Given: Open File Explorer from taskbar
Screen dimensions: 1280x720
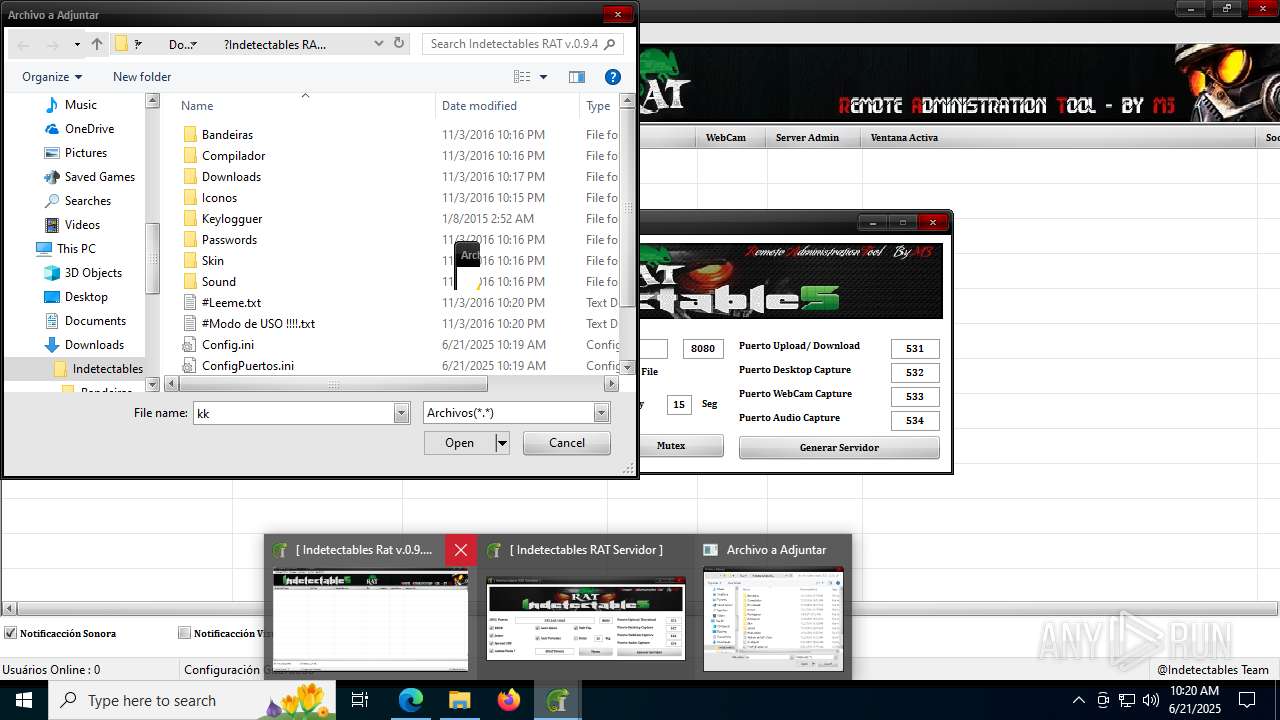Looking at the screenshot, I should click(x=460, y=700).
